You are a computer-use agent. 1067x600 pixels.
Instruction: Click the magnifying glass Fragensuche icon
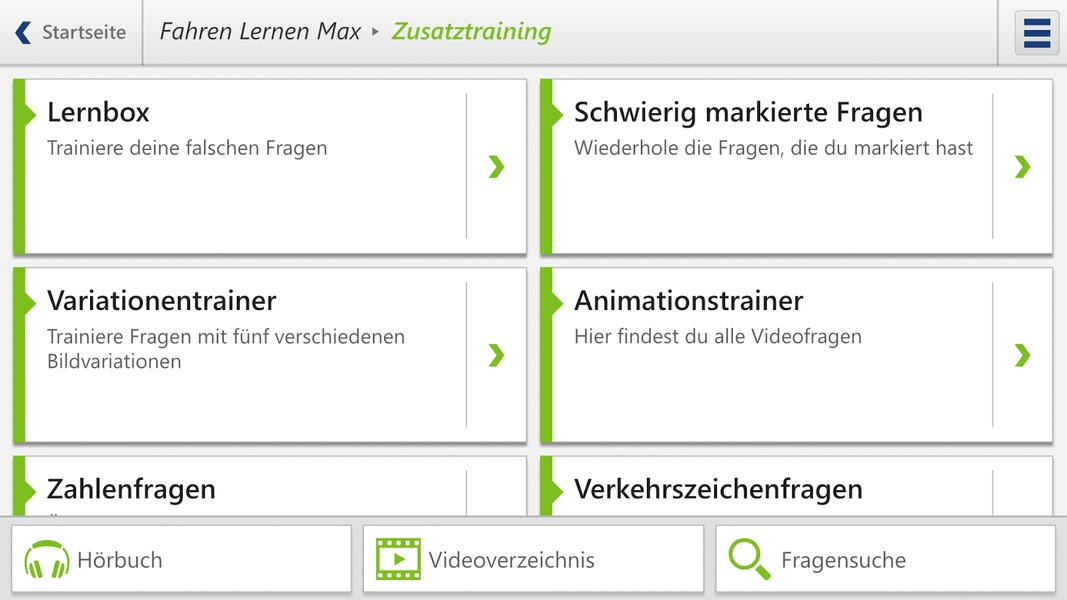point(749,559)
